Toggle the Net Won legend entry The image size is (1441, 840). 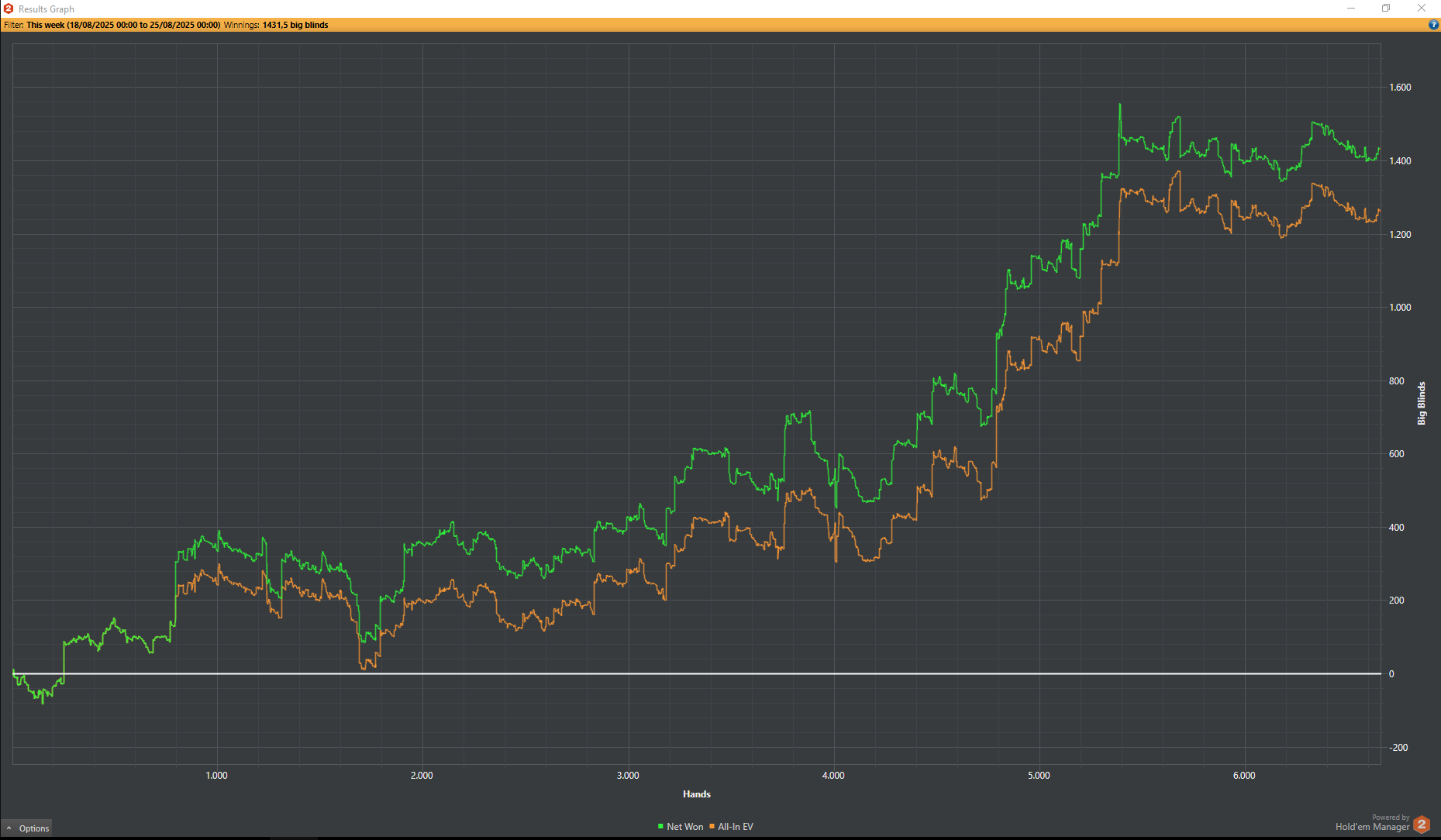(x=681, y=827)
